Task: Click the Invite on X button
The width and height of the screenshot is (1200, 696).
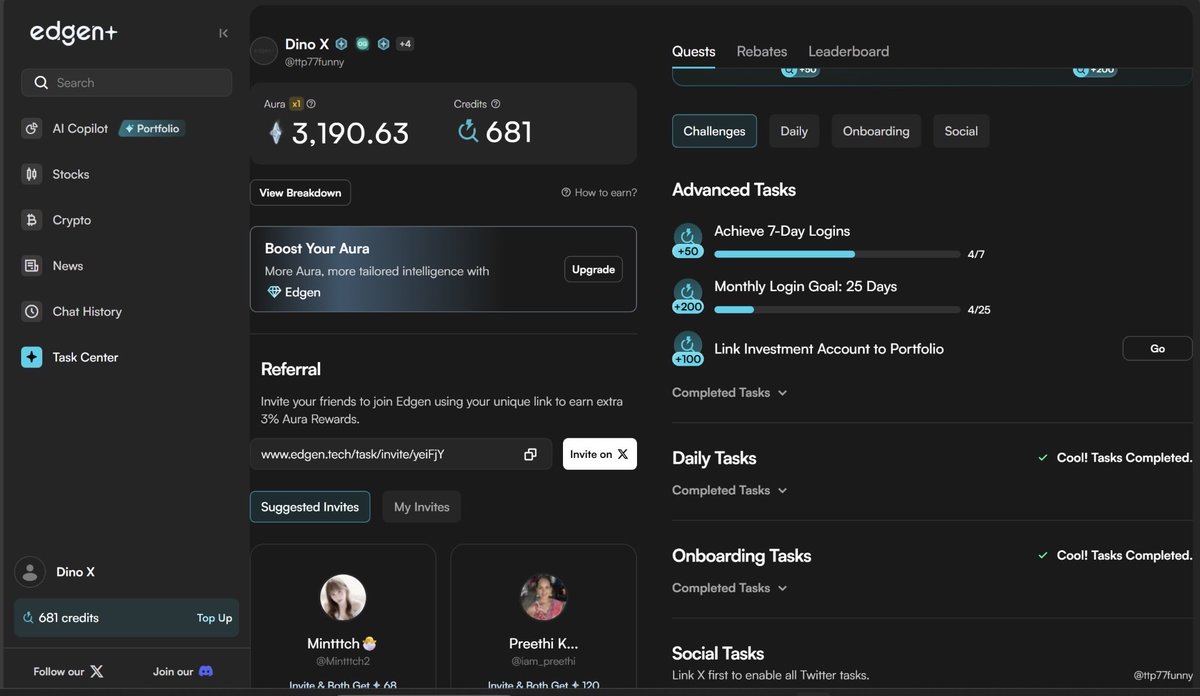Action: point(600,454)
